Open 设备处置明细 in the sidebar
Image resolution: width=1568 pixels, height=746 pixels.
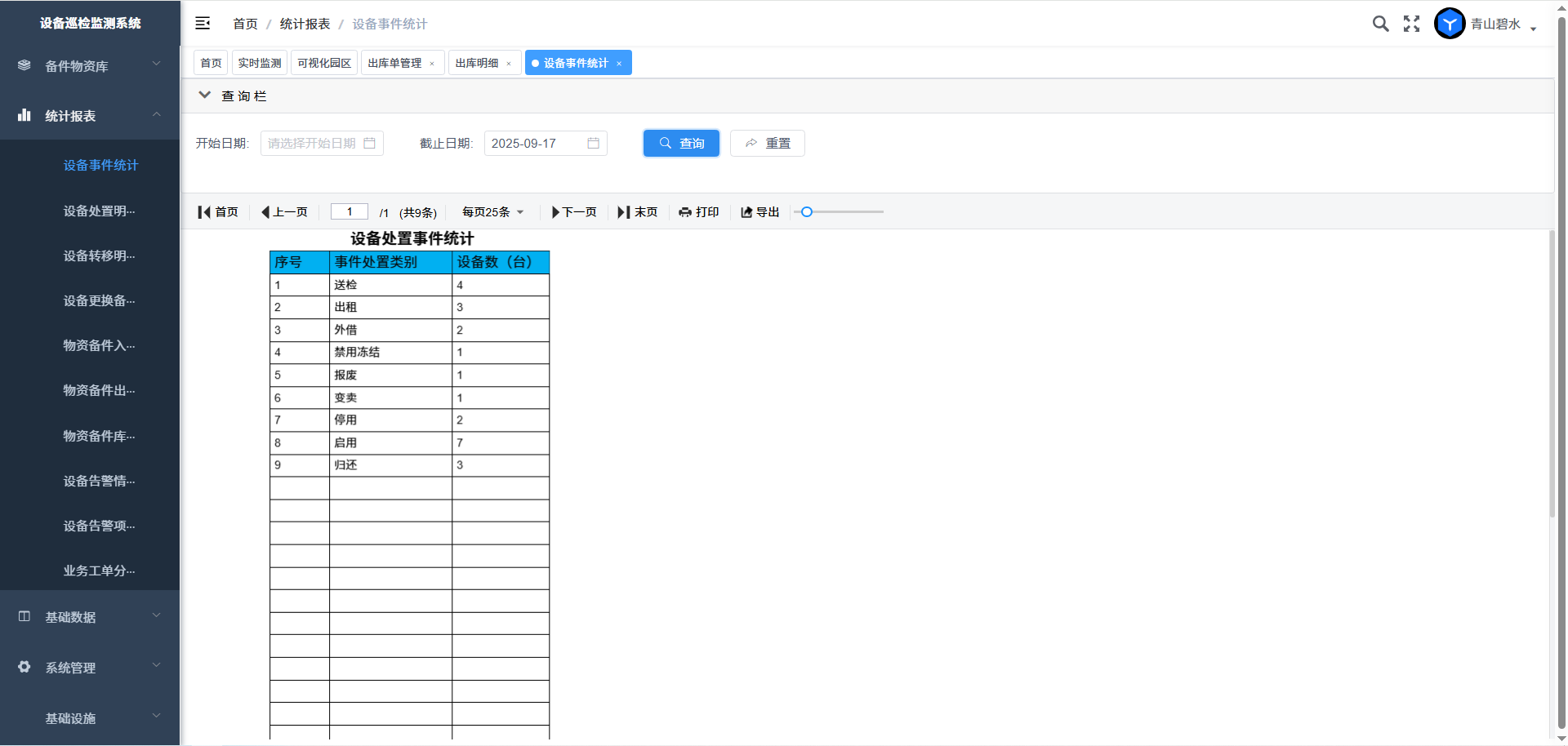99,211
